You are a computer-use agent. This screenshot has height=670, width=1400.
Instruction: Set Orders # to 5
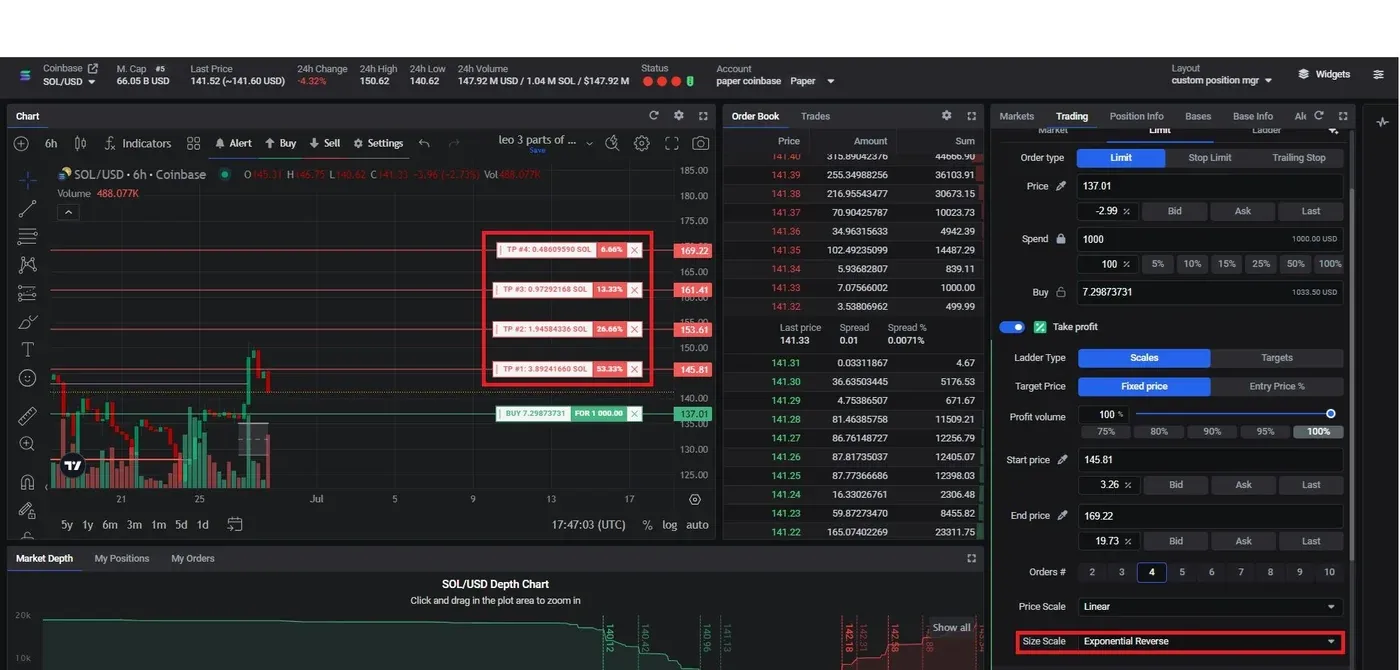tap(1182, 572)
